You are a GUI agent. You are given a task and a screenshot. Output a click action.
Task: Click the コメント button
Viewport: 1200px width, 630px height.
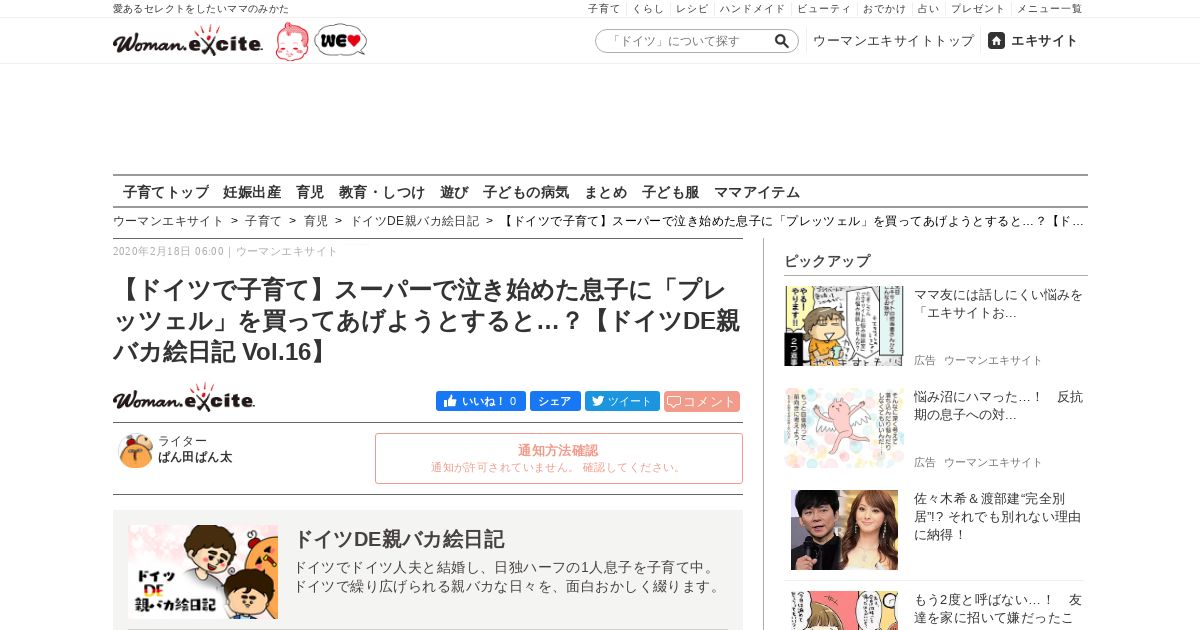click(x=702, y=401)
